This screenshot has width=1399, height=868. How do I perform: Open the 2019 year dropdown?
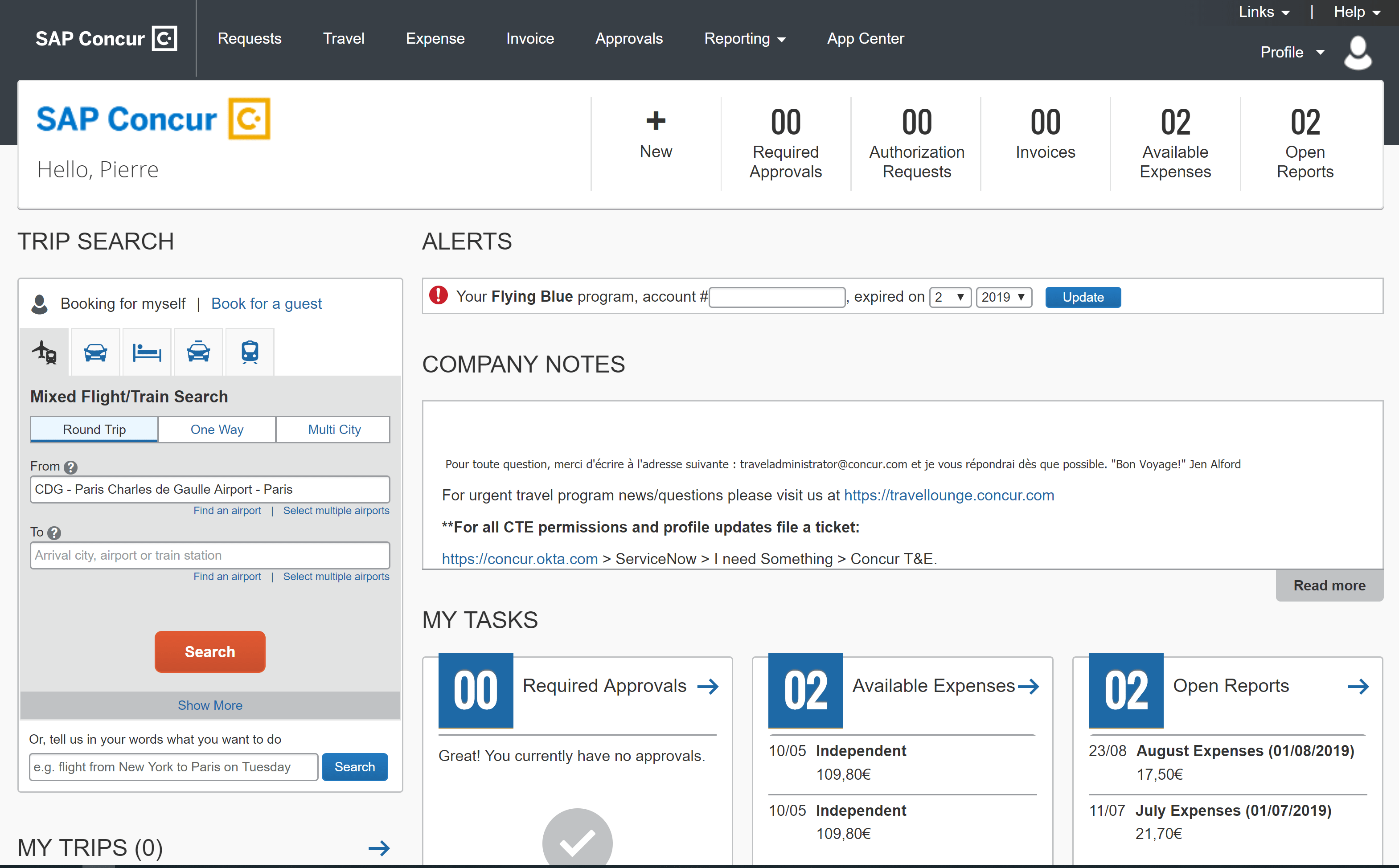pyautogui.click(x=1004, y=297)
